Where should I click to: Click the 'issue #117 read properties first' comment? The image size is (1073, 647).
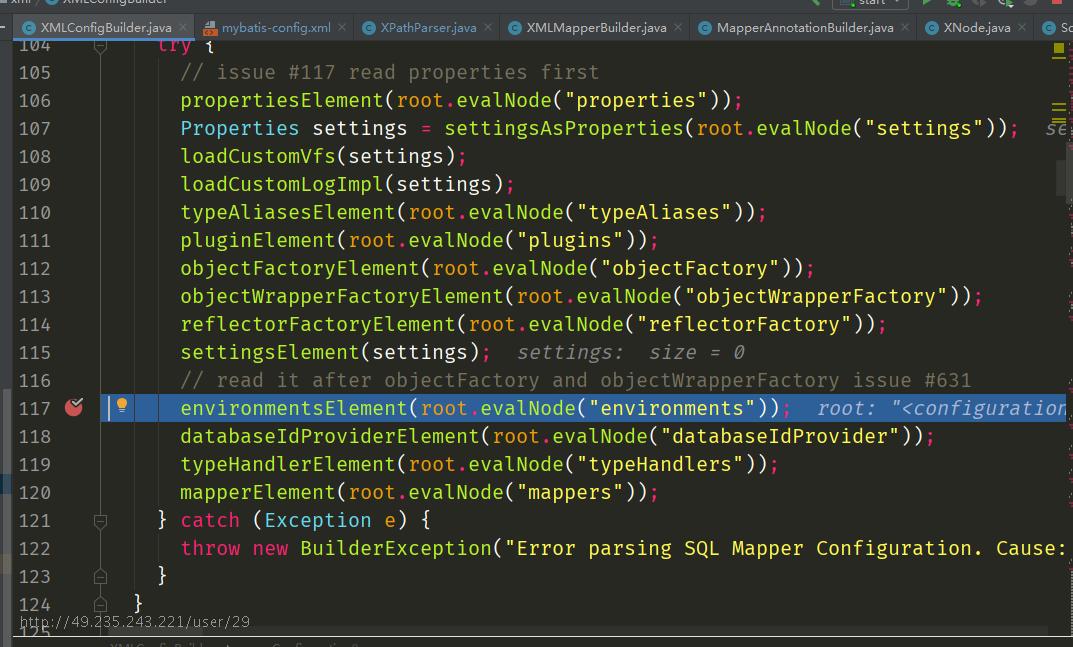click(x=389, y=73)
